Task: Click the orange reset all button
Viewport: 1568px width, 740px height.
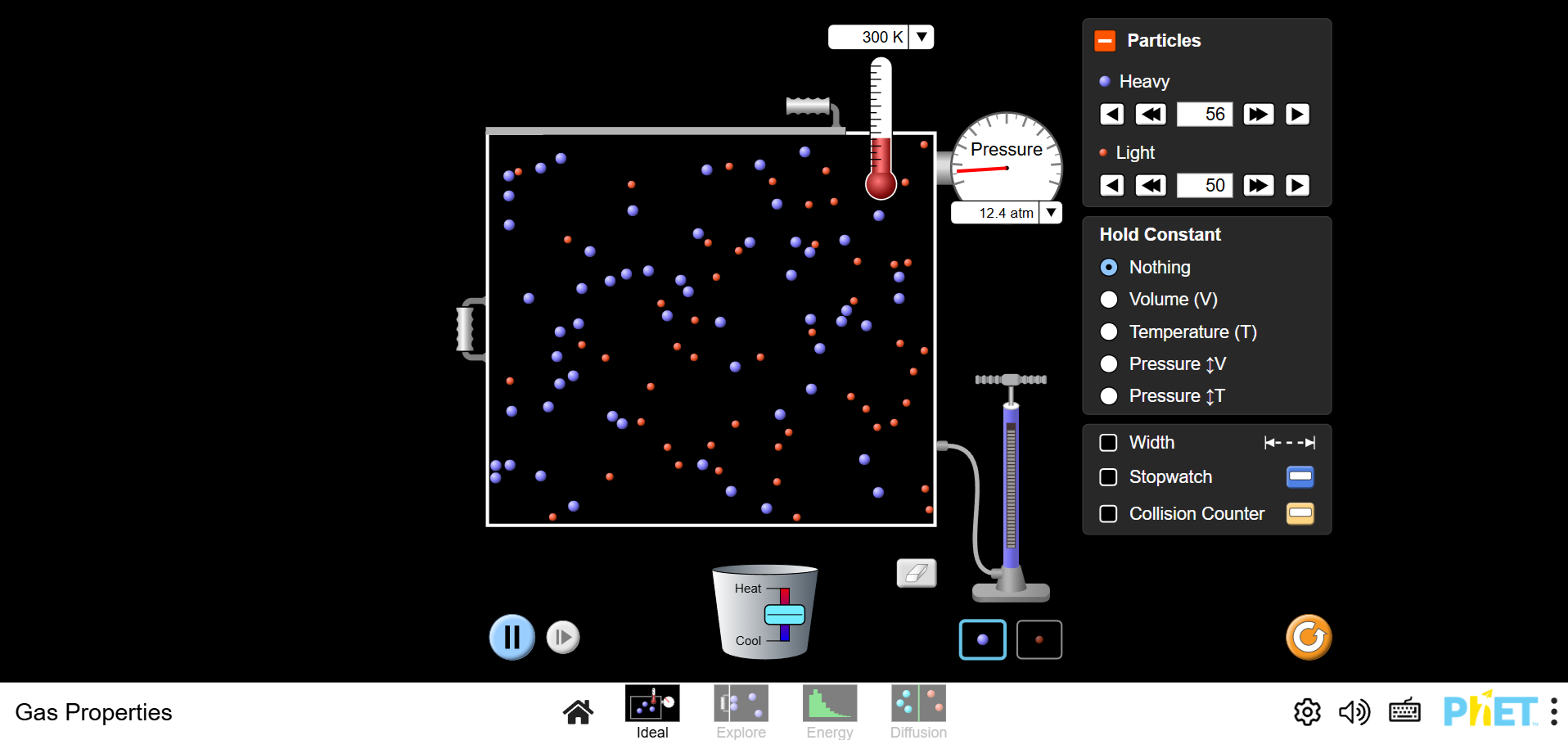Action: click(x=1308, y=637)
